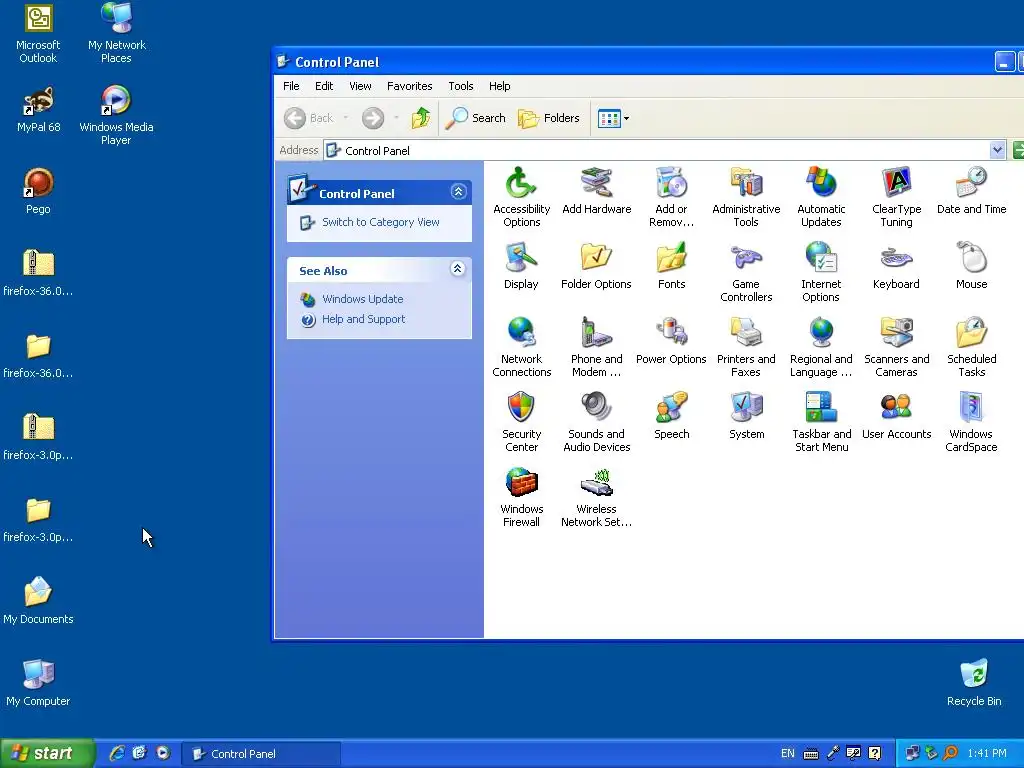The width and height of the screenshot is (1024, 768).
Task: Open Taskbar and Start Menu settings
Action: point(821,421)
